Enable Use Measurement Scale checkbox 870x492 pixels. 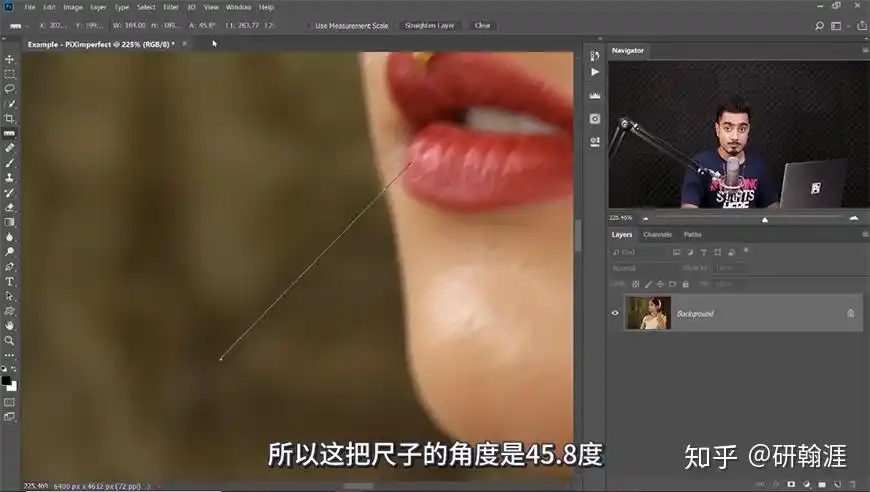pyautogui.click(x=310, y=26)
